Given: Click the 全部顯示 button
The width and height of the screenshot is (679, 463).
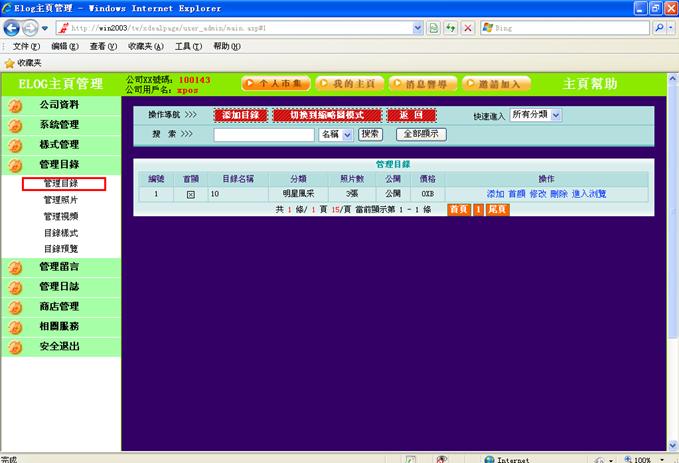Looking at the screenshot, I should pyautogui.click(x=421, y=134).
